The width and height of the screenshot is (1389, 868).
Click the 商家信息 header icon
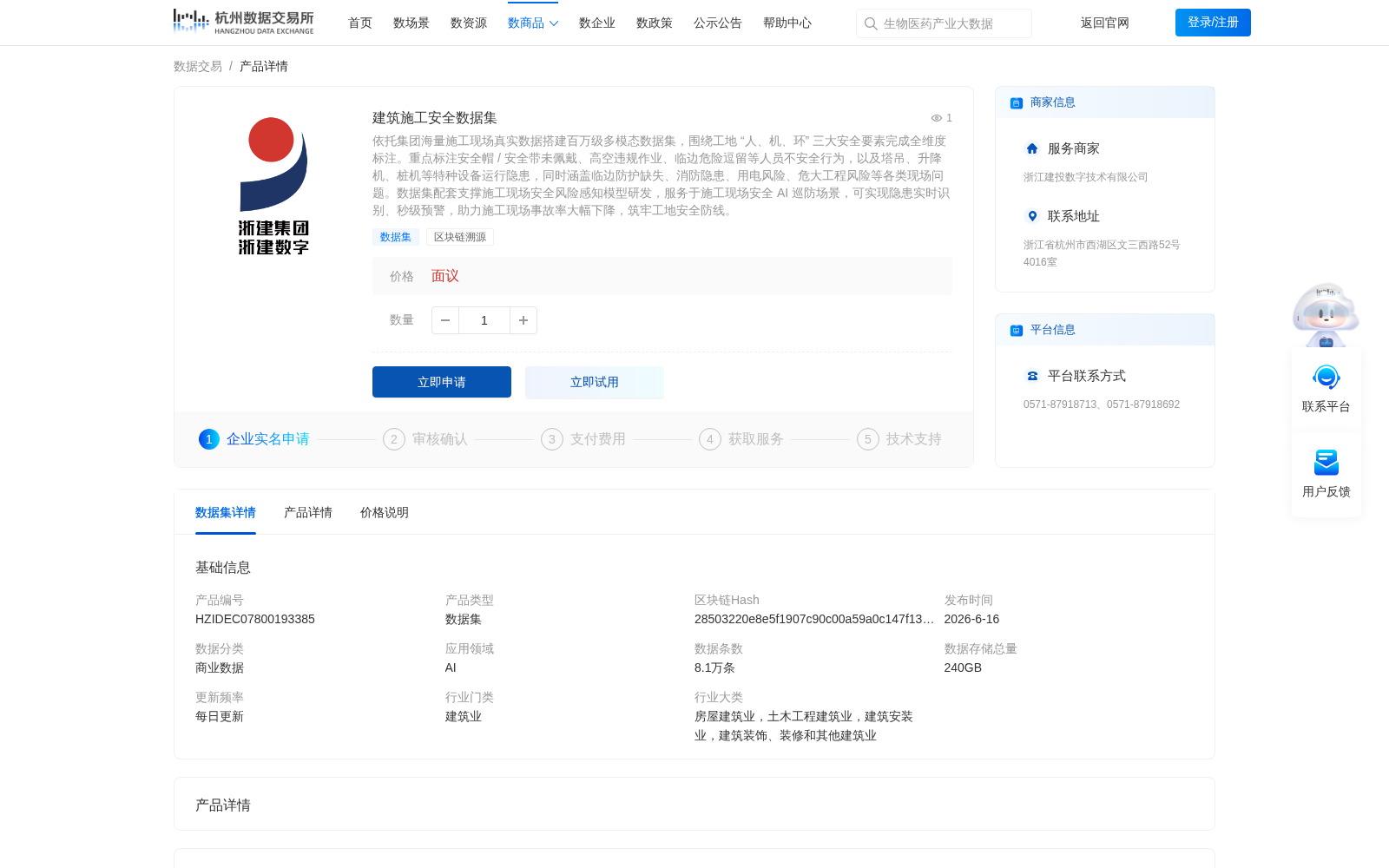pyautogui.click(x=1017, y=103)
